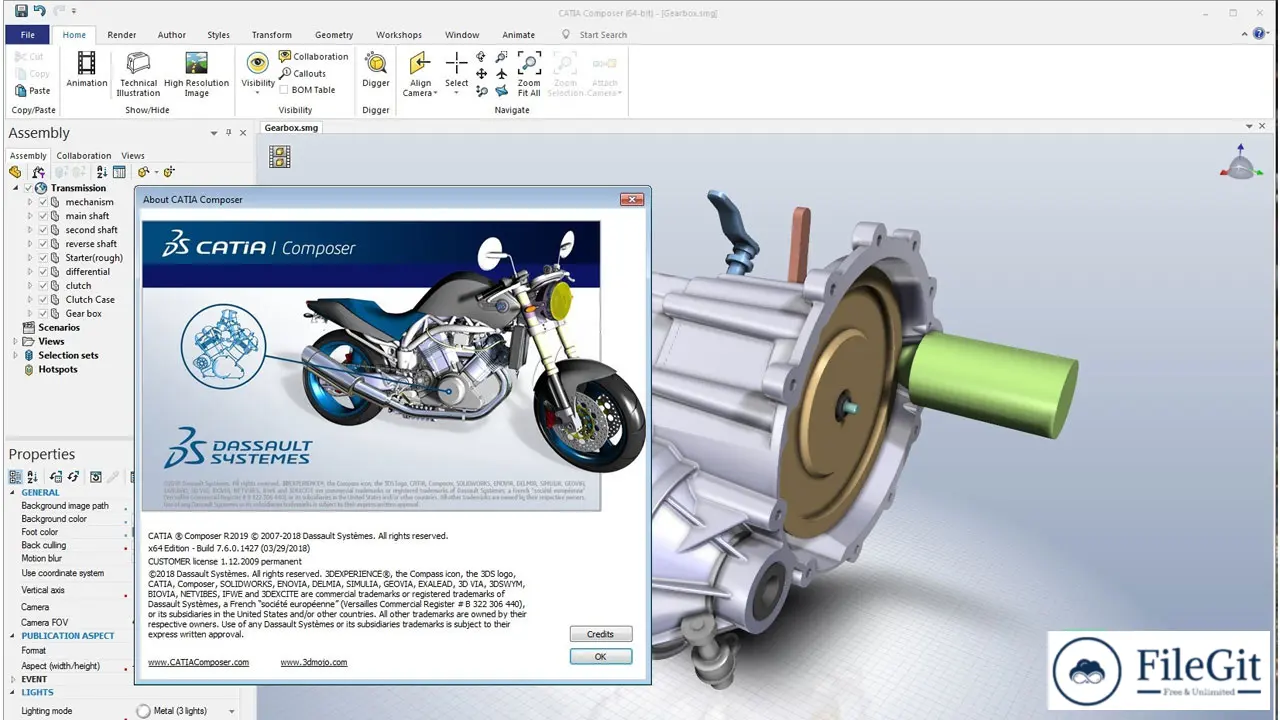Open the www.3dmojo.com link
This screenshot has width=1280, height=720.
(x=314, y=662)
